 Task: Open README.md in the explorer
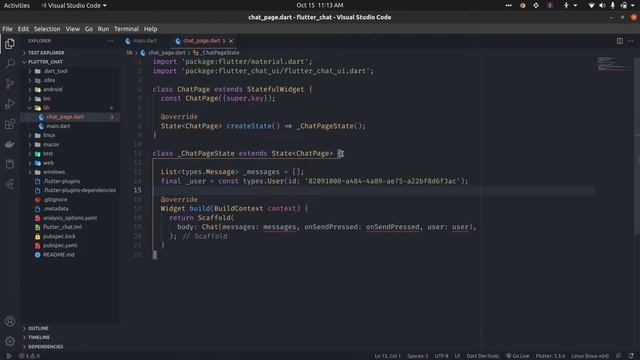[x=59, y=255]
